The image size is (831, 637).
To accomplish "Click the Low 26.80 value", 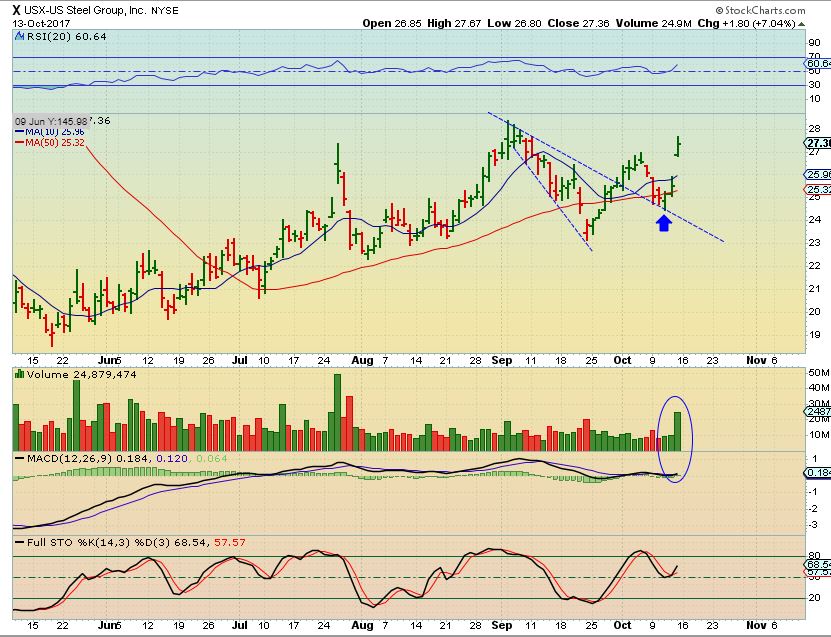I will coord(515,23).
